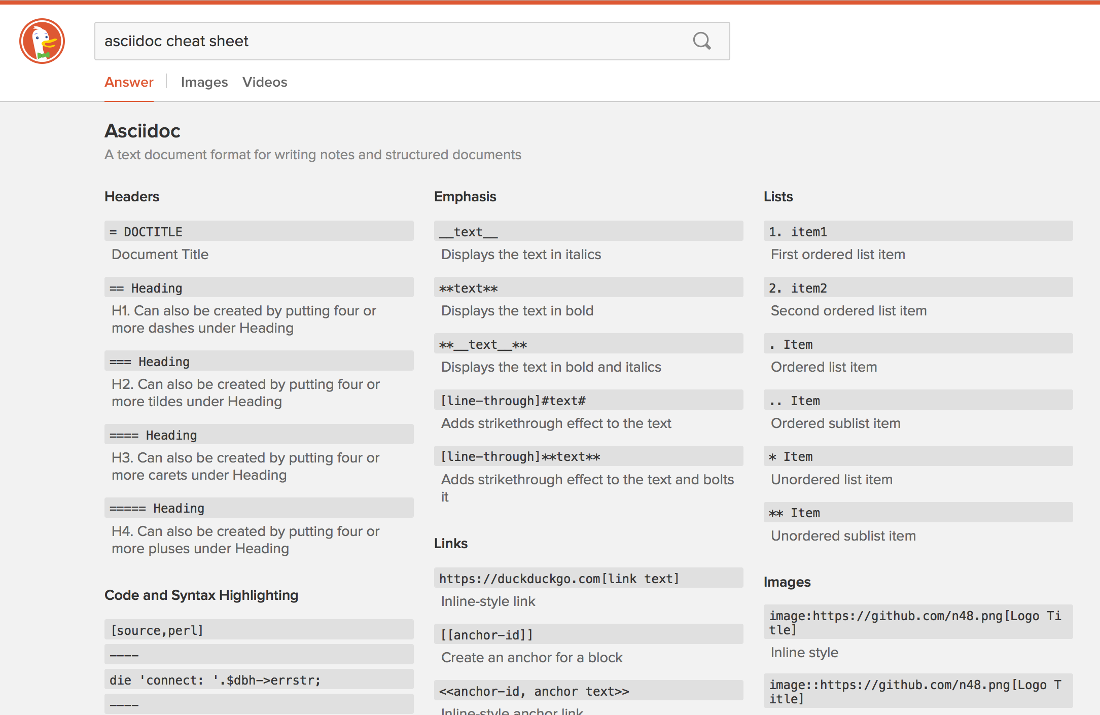This screenshot has width=1100, height=715.
Task: Click the '[source,perl]' code snippet
Action: (259, 630)
